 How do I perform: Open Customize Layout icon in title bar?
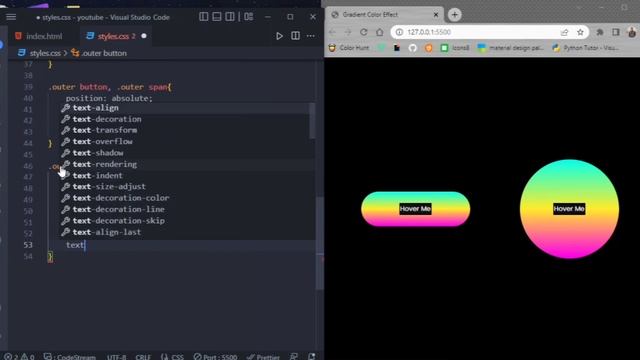tap(249, 17)
